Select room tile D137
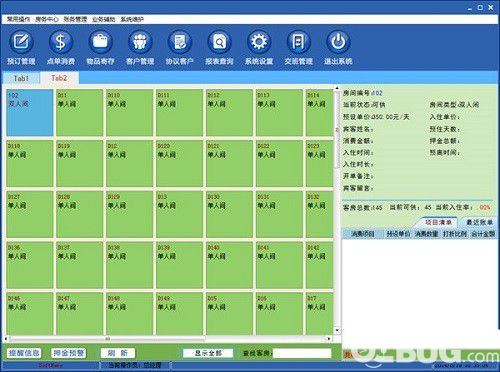Viewport: 500px width, 372px height. point(79,265)
